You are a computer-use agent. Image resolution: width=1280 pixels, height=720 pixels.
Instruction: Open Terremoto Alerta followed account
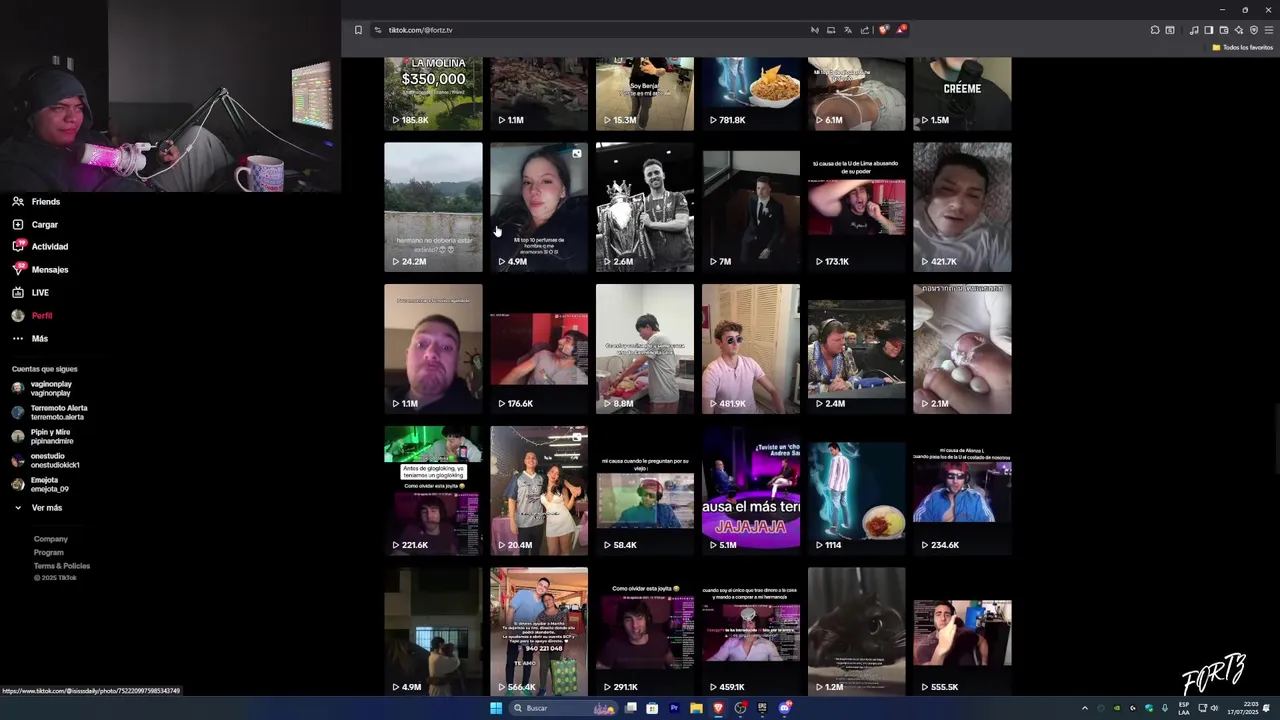[50, 413]
